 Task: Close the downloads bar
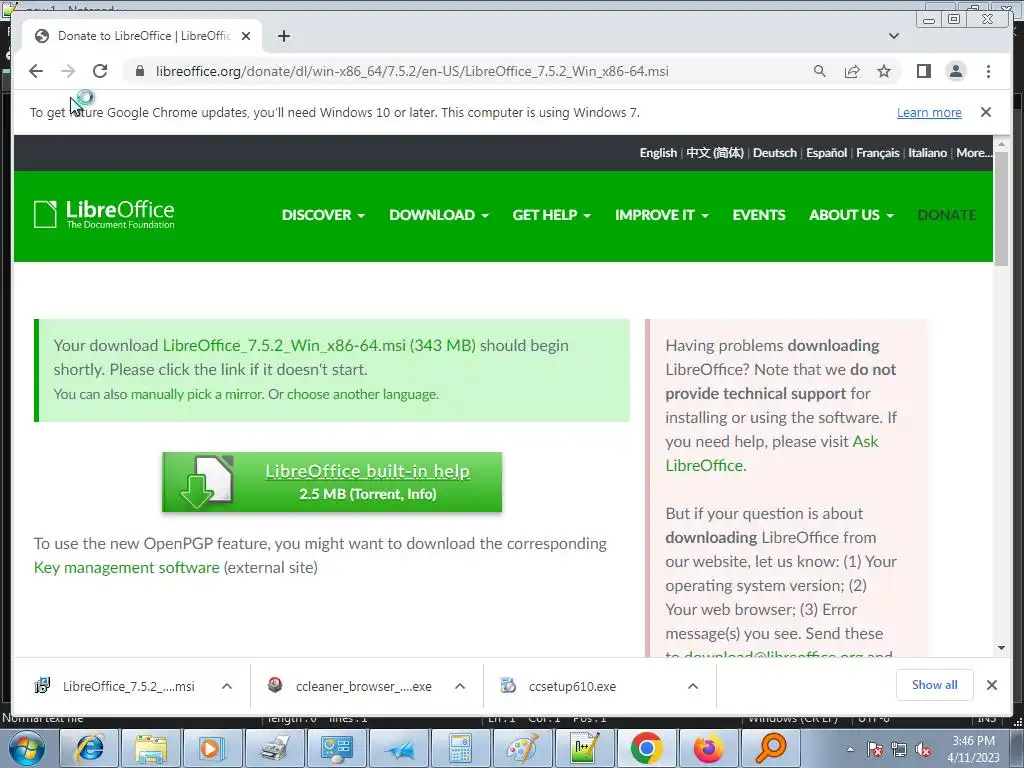pos(991,685)
